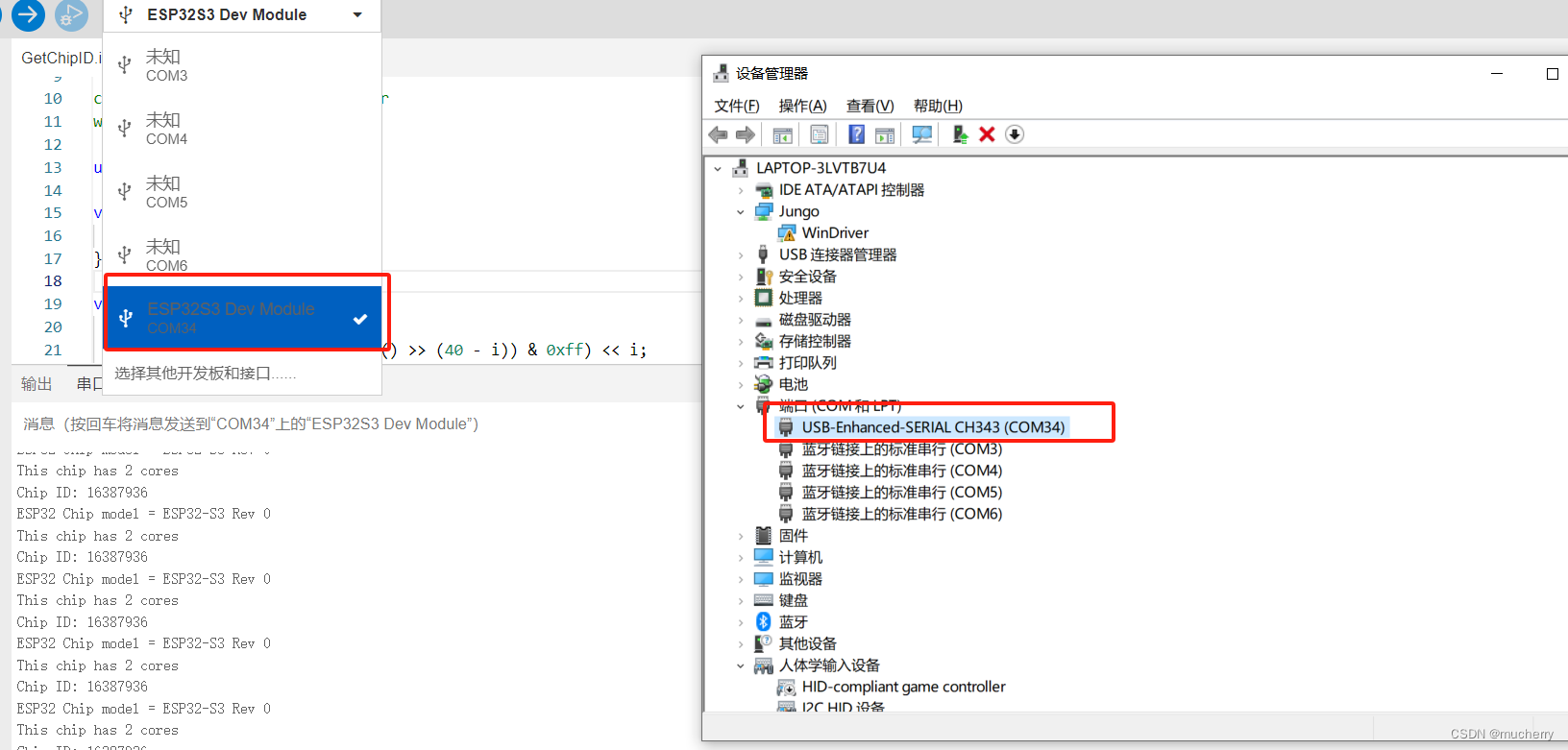Select unknown port COM4 in board list
The height and width of the screenshot is (750, 1568).
point(242,129)
